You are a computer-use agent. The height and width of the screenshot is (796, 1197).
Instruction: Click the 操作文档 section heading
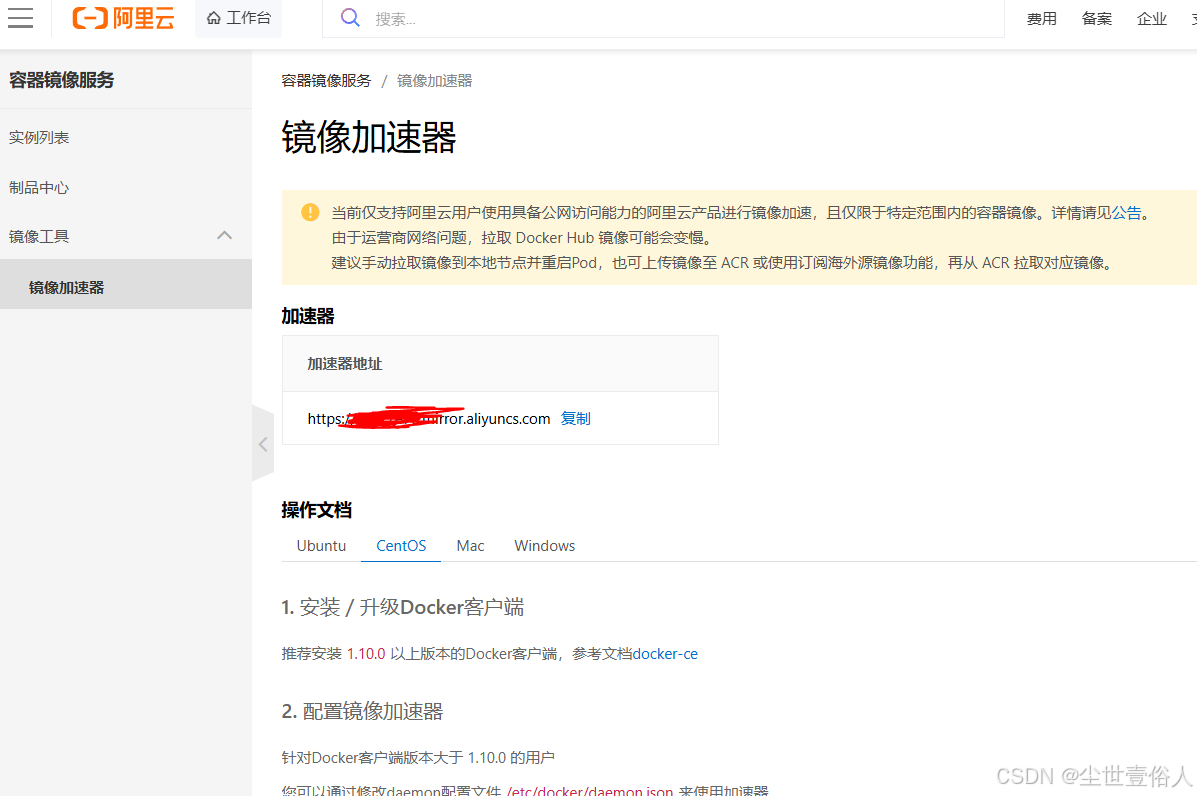316,510
